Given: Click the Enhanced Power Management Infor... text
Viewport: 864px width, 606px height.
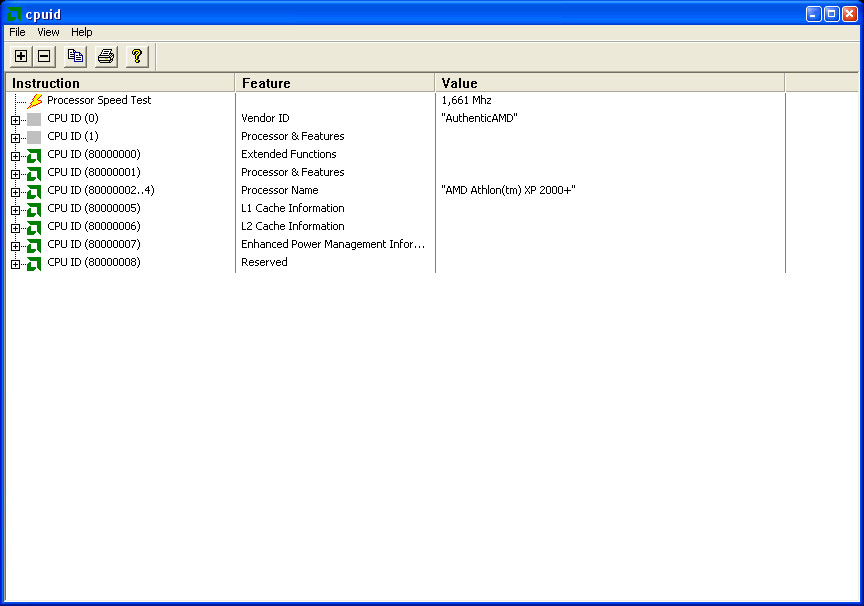Looking at the screenshot, I should coord(333,244).
